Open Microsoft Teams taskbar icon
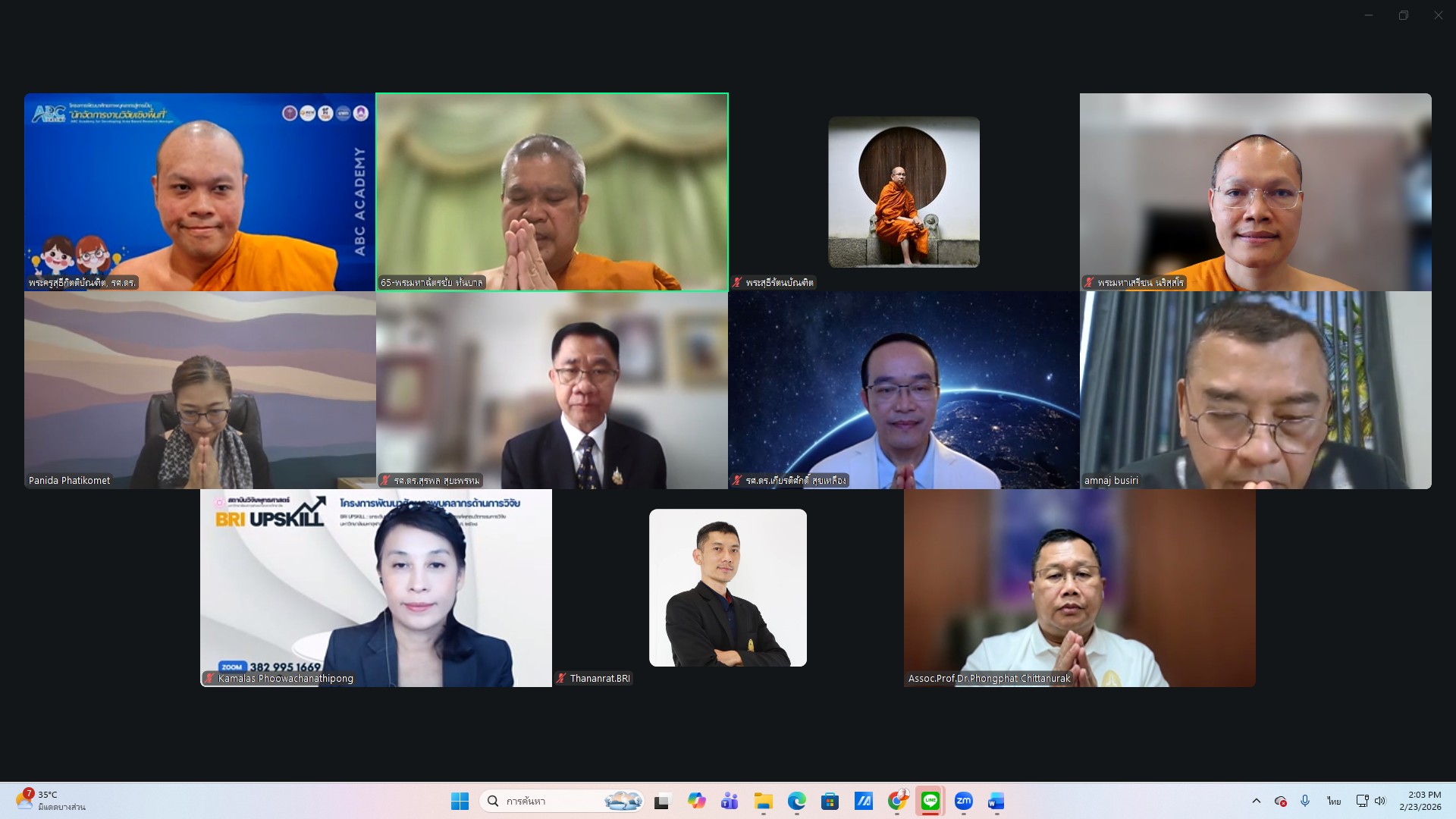Screen dimensions: 1456x819 [x=730, y=801]
